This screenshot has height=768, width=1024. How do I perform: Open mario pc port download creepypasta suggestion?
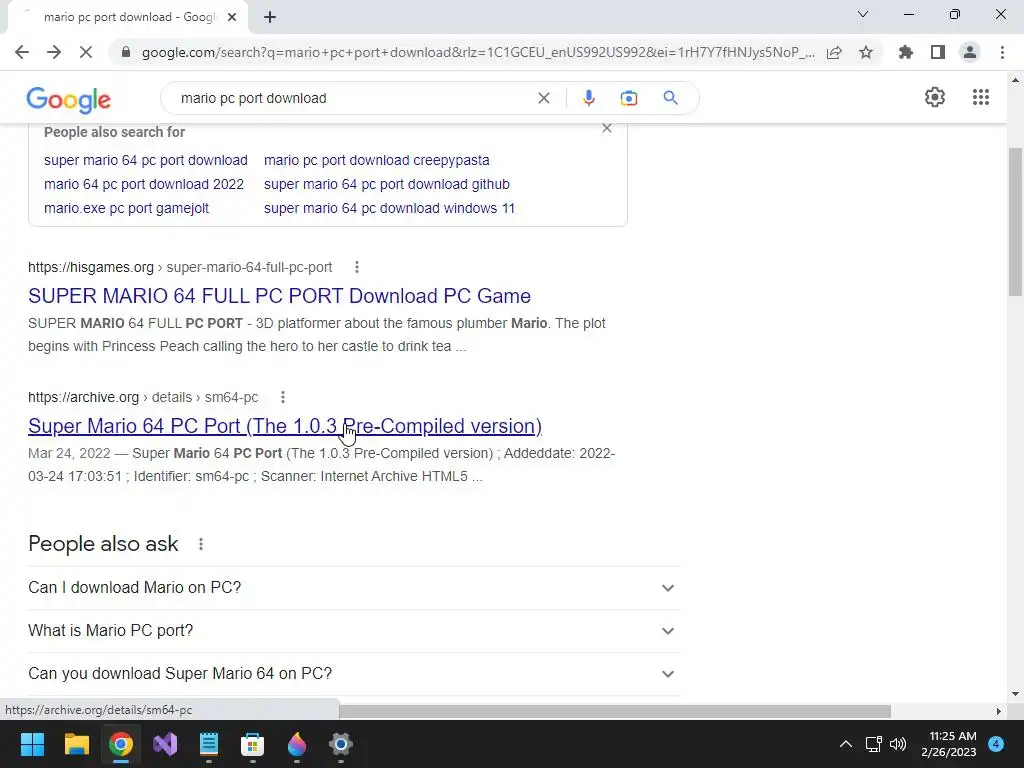point(376,160)
